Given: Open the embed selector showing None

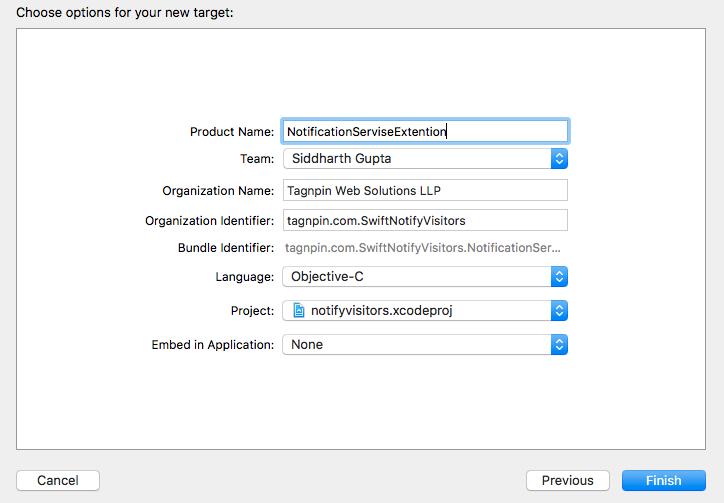Looking at the screenshot, I should 425,345.
